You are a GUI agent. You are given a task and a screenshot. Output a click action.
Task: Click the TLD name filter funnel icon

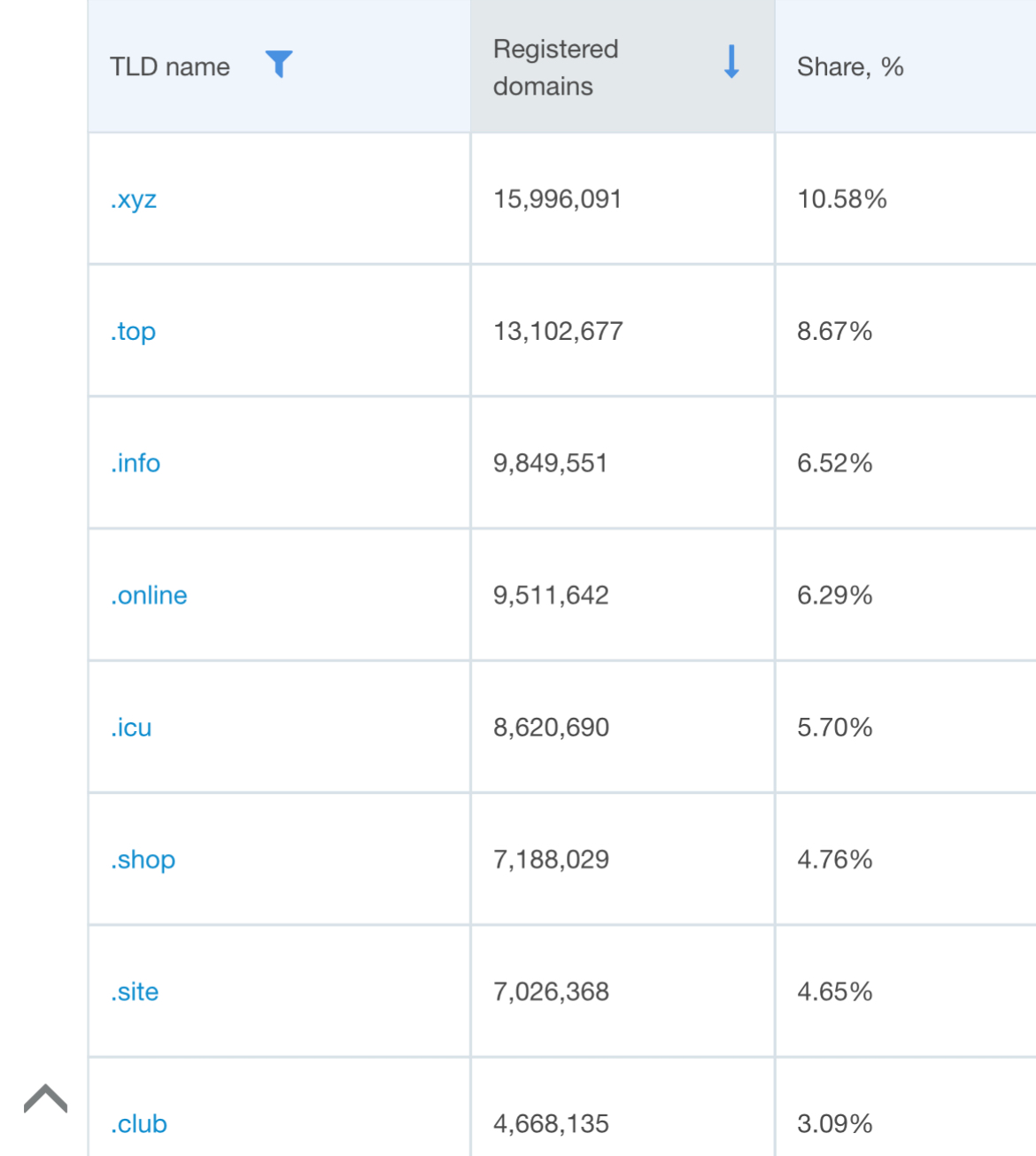pyautogui.click(x=279, y=64)
